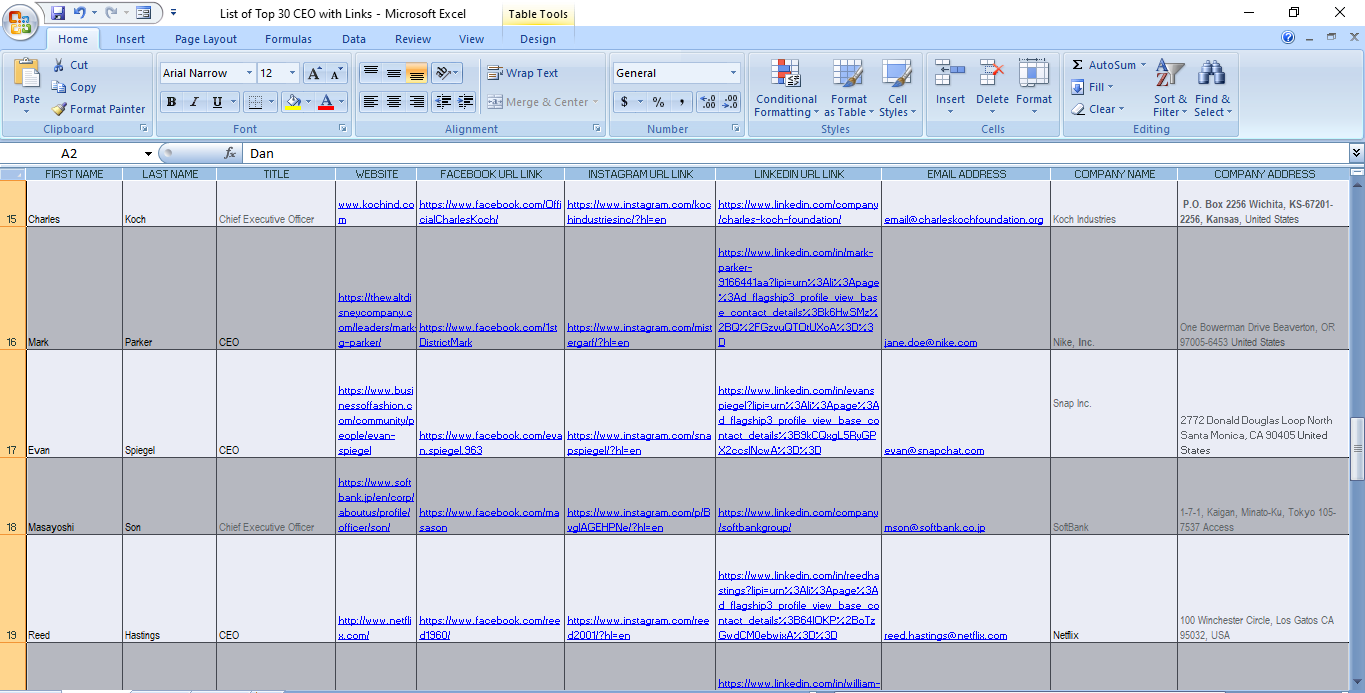The image size is (1365, 693).
Task: Open the reed.hastings@netflix.com email link
Action: (945, 635)
